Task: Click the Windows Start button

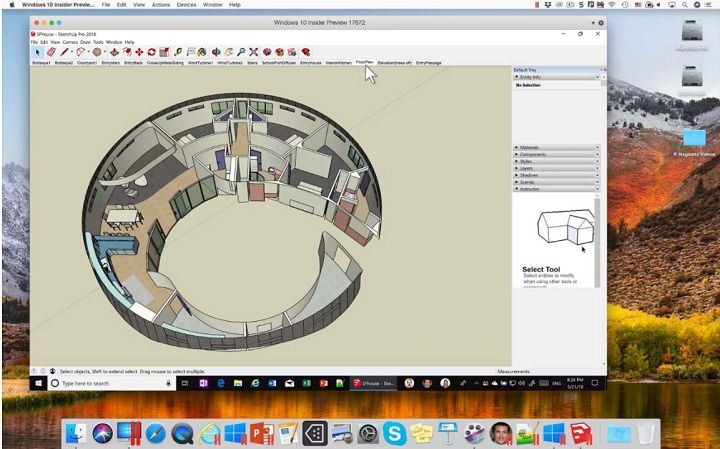Action: [40, 383]
